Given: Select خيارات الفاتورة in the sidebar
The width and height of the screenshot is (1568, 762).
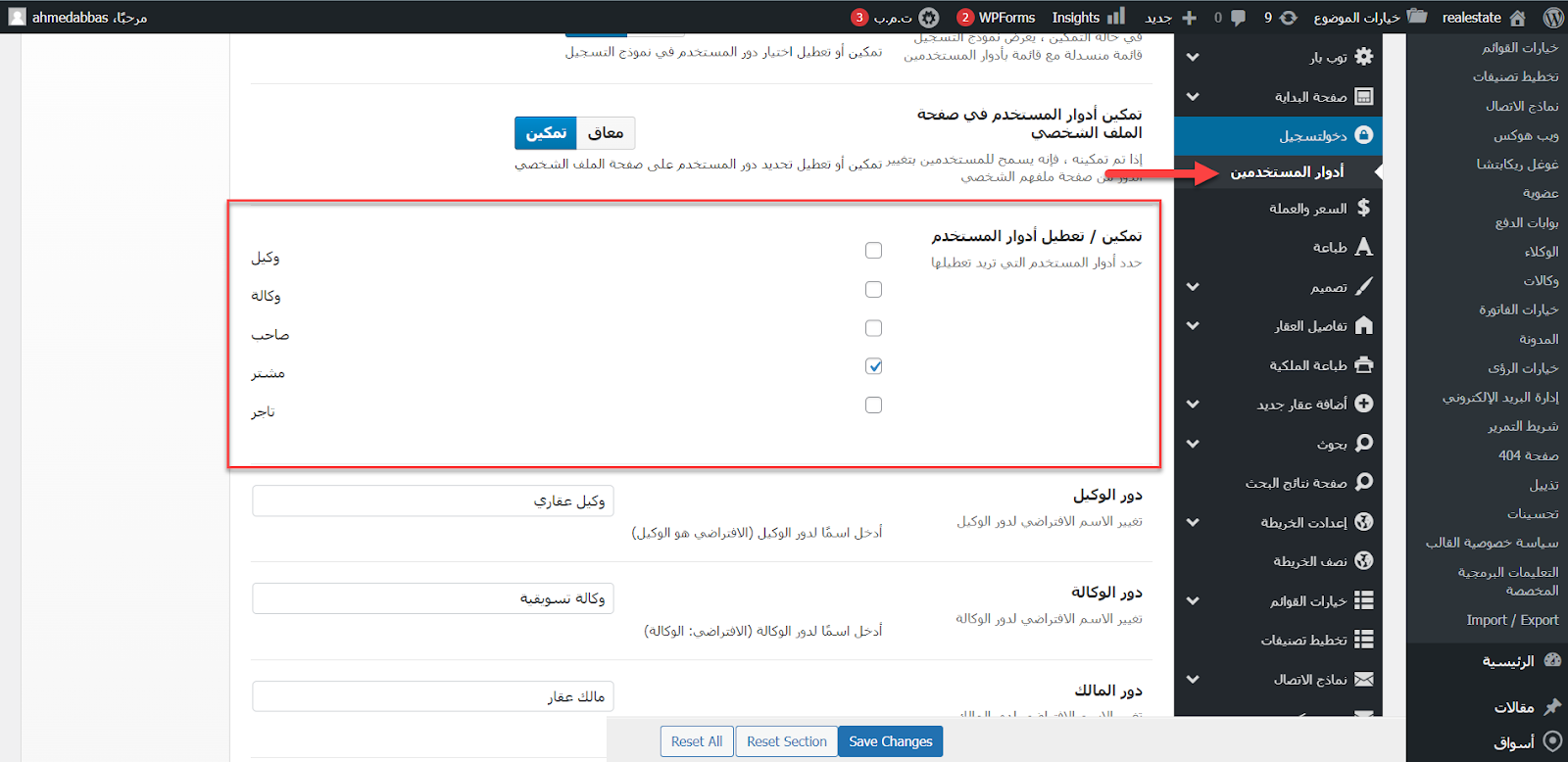Looking at the screenshot, I should 1519,310.
